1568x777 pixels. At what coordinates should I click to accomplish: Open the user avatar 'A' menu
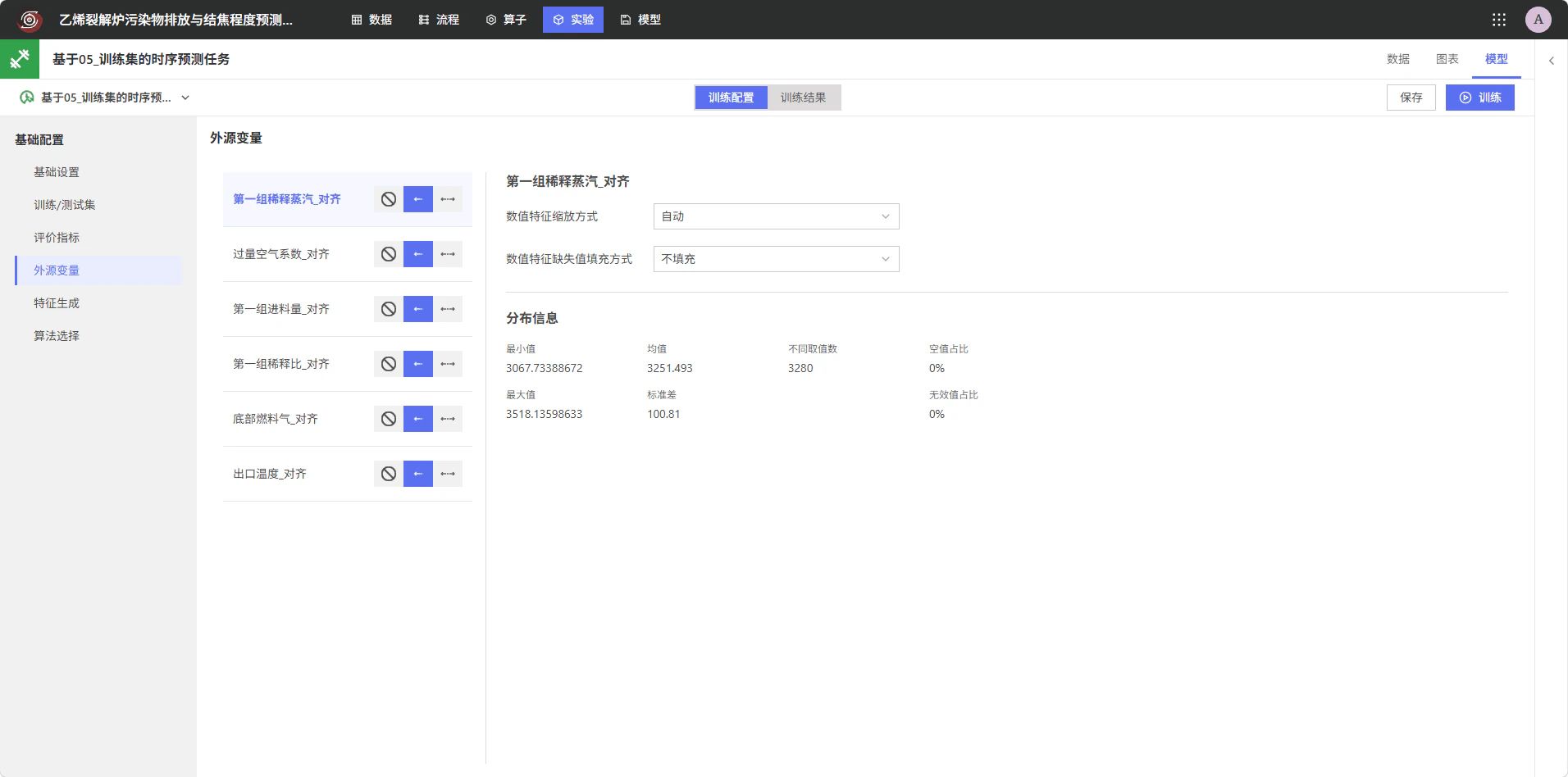1538,20
